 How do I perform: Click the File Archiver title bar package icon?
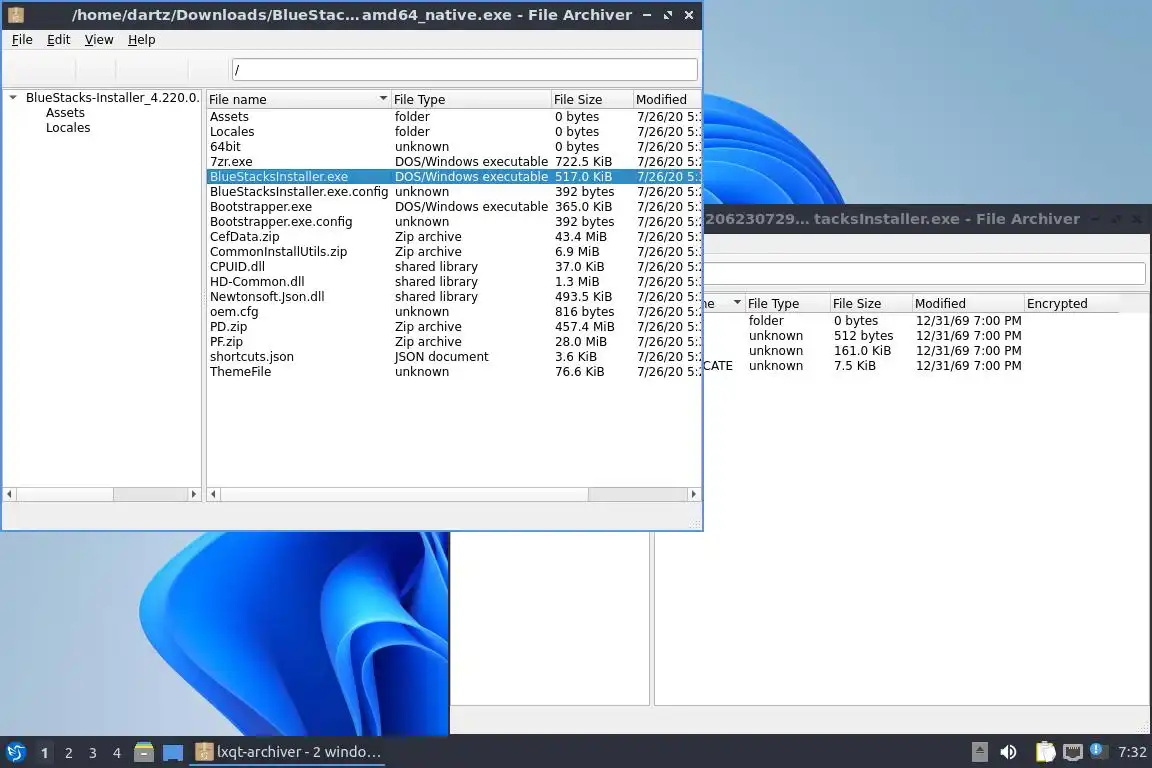tap(15, 14)
